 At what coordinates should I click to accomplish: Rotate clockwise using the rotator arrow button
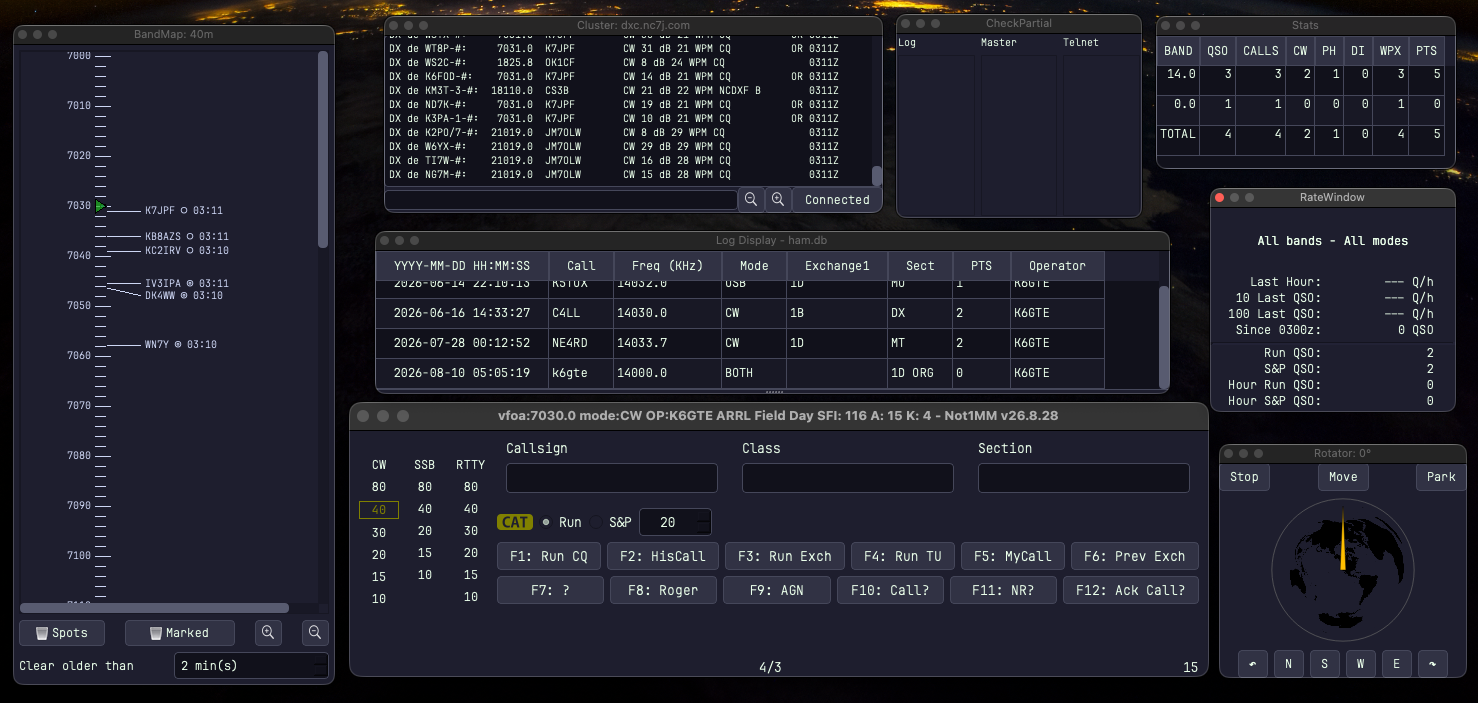coord(1434,663)
